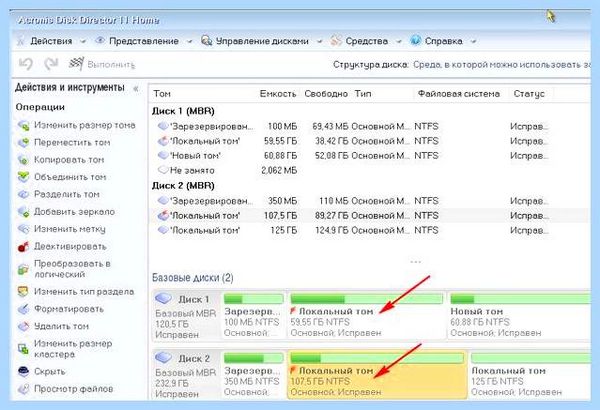Sort by the Файловая система column header
This screenshot has height=410, width=600.
point(459,94)
